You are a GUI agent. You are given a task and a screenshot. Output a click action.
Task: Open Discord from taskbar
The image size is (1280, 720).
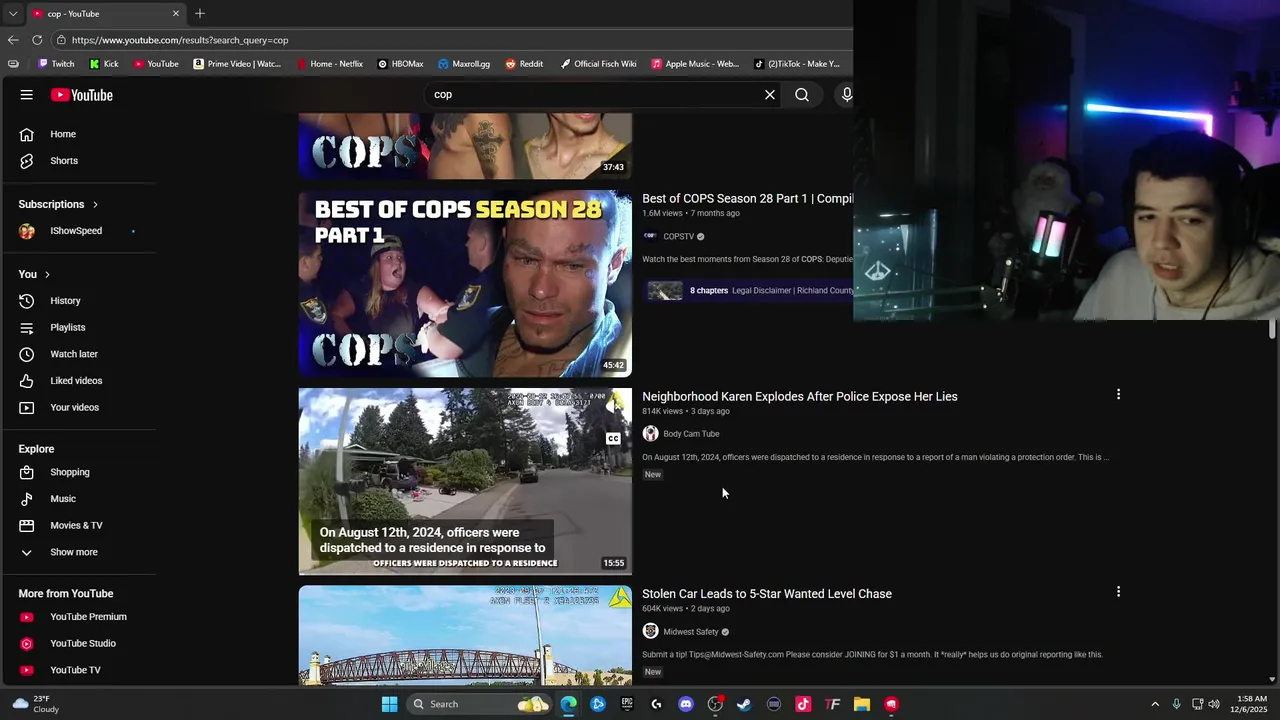click(686, 704)
